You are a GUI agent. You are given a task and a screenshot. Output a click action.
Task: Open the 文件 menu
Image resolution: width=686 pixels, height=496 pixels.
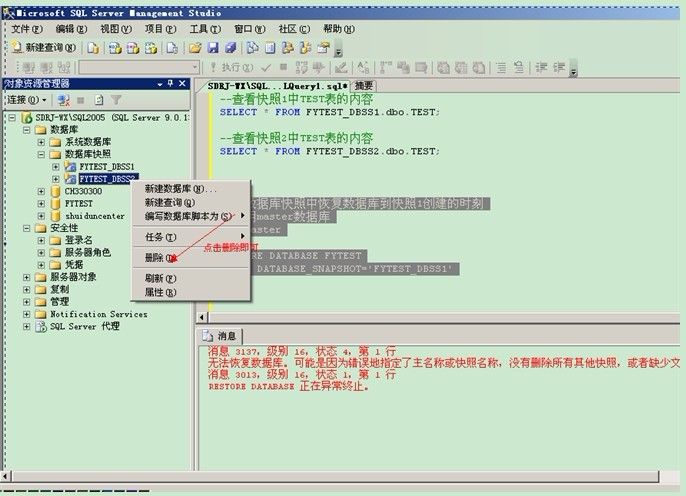click(x=27, y=29)
